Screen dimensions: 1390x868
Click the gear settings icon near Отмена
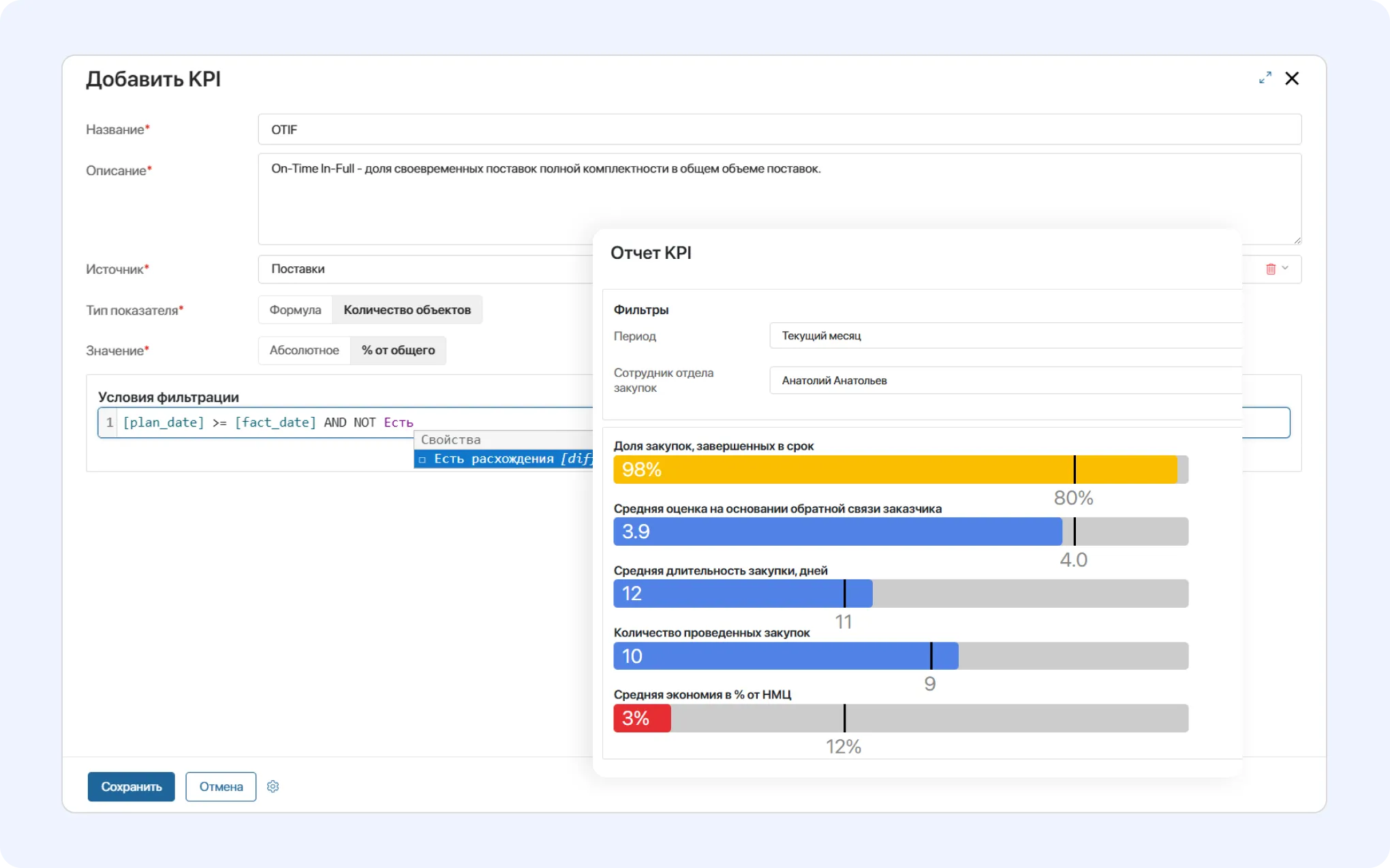pyautogui.click(x=273, y=786)
